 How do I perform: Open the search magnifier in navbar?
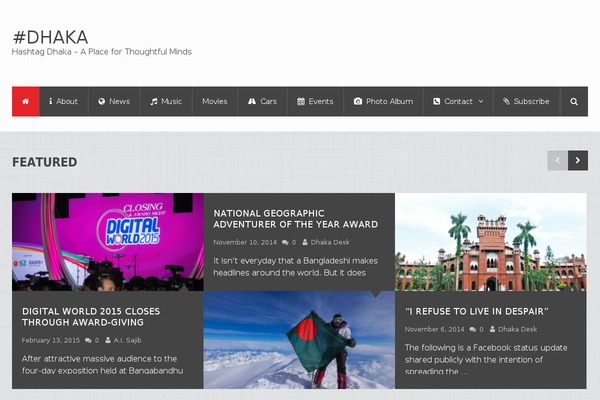[x=574, y=101]
